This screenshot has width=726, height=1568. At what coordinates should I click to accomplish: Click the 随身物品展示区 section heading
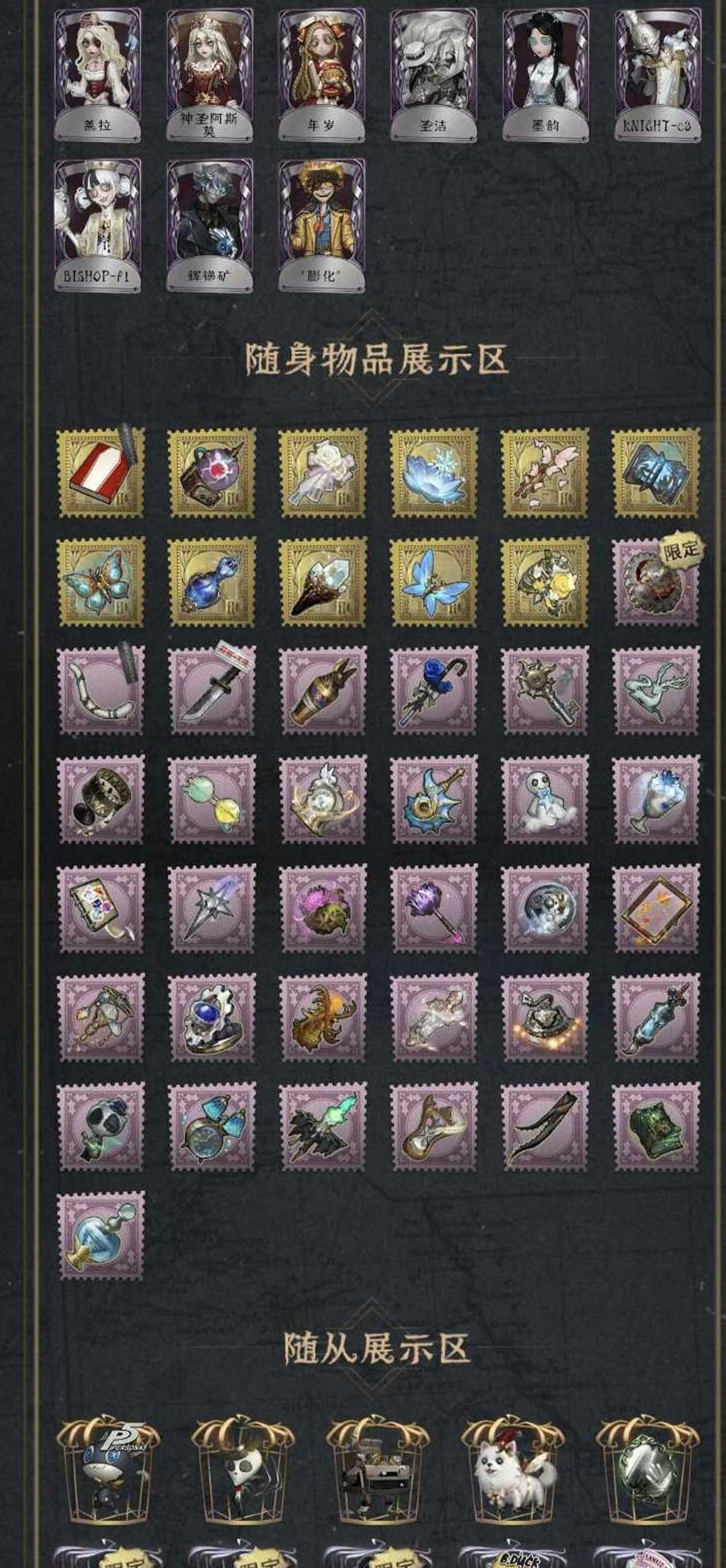click(x=376, y=359)
